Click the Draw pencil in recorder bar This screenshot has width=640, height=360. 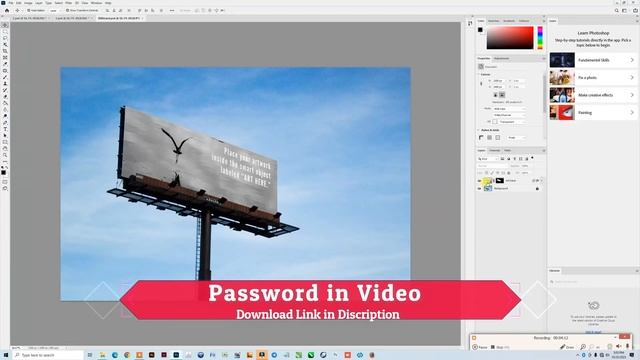coord(567,347)
